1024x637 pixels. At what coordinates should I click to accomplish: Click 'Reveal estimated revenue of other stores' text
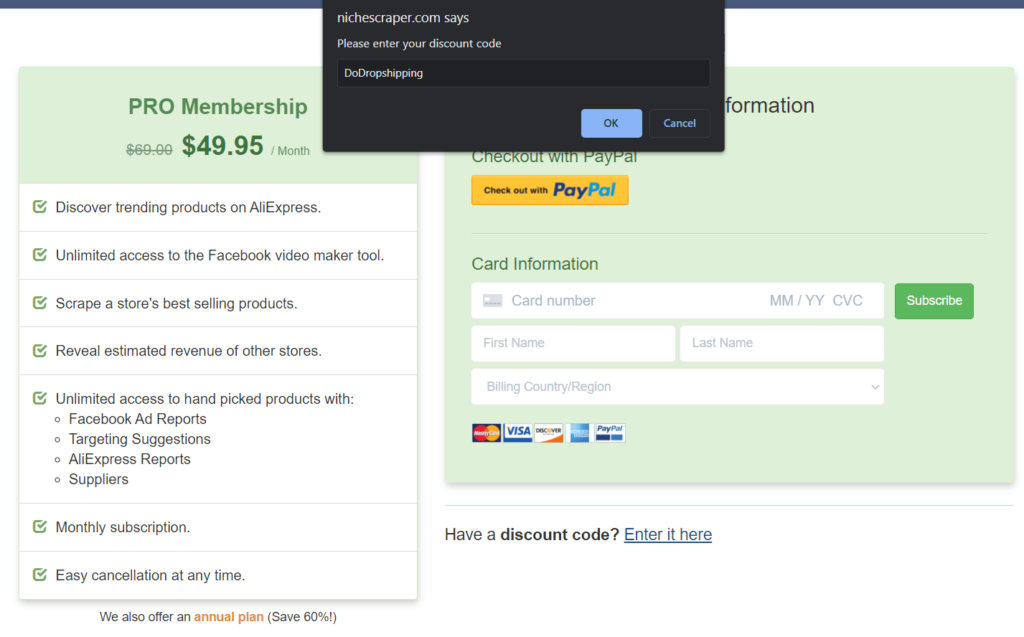click(x=189, y=351)
